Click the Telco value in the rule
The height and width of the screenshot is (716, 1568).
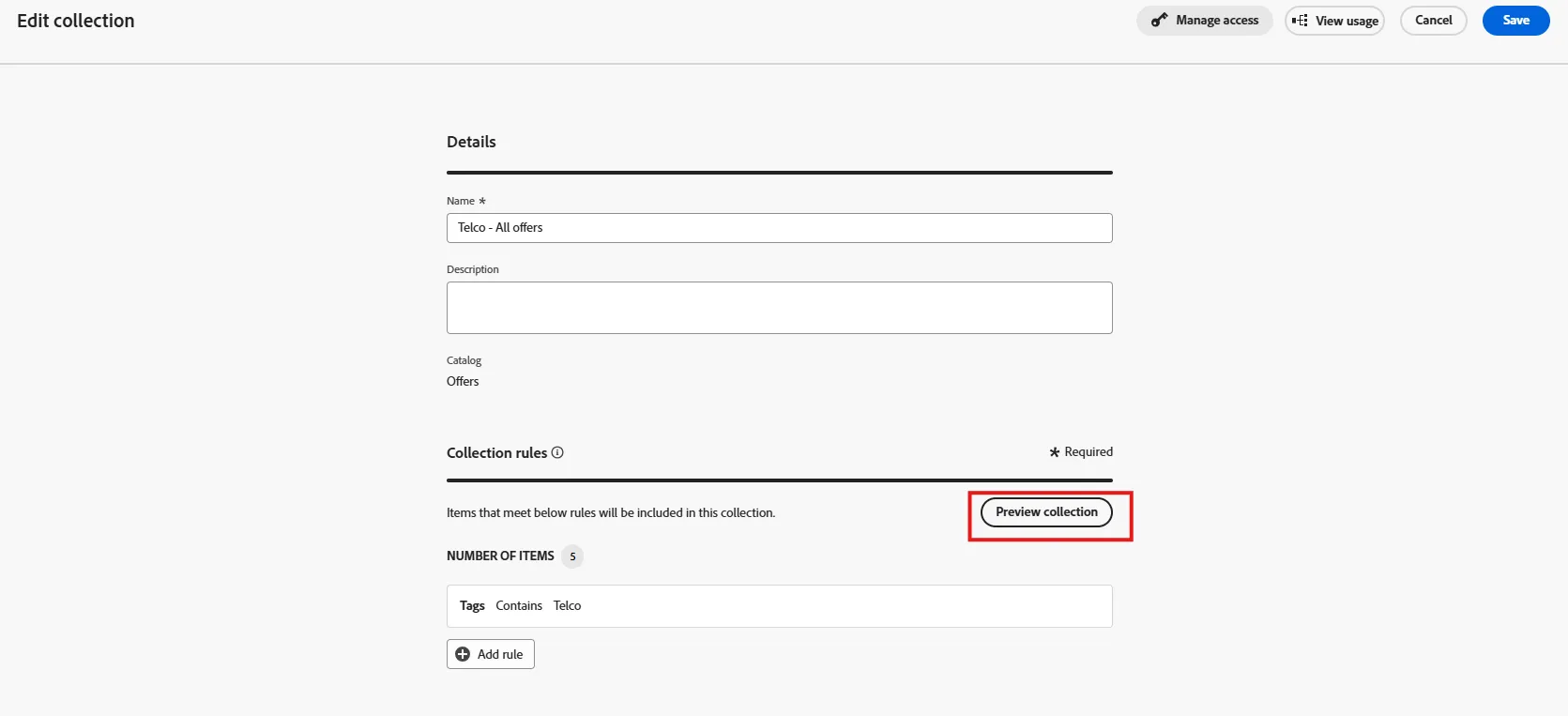pyautogui.click(x=567, y=605)
